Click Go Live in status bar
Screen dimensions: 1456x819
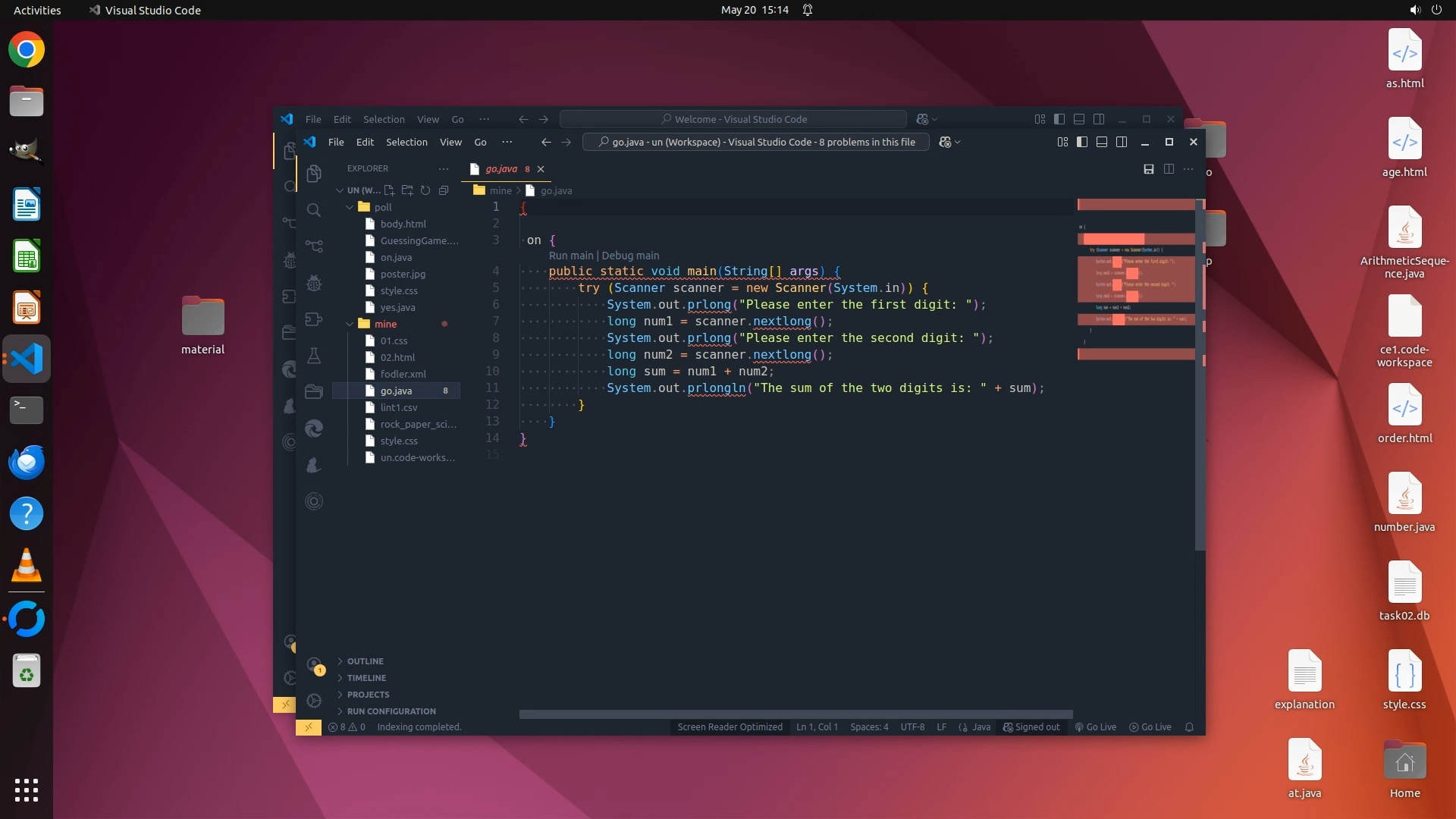pos(1095,726)
